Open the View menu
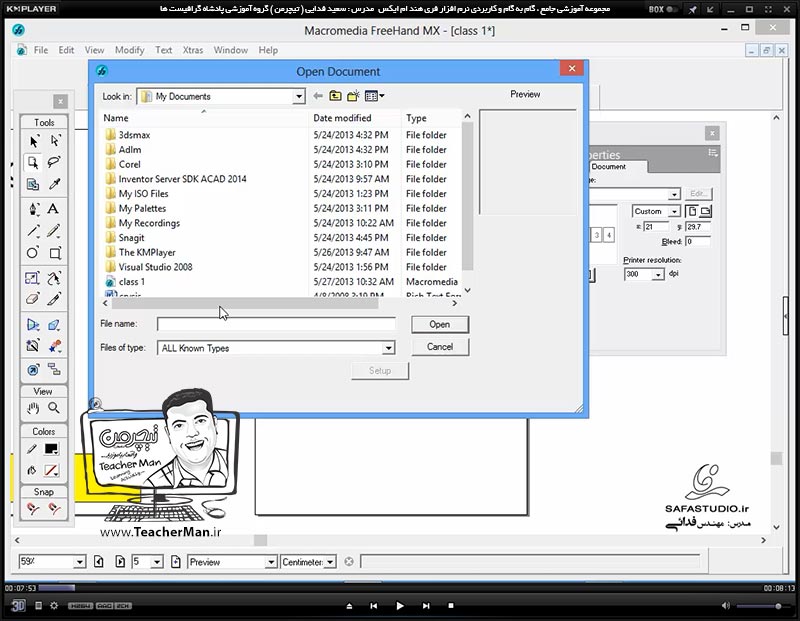 94,50
